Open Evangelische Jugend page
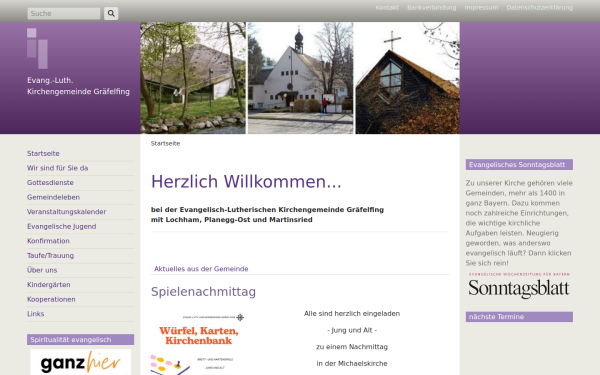The image size is (600, 375). coord(62,226)
